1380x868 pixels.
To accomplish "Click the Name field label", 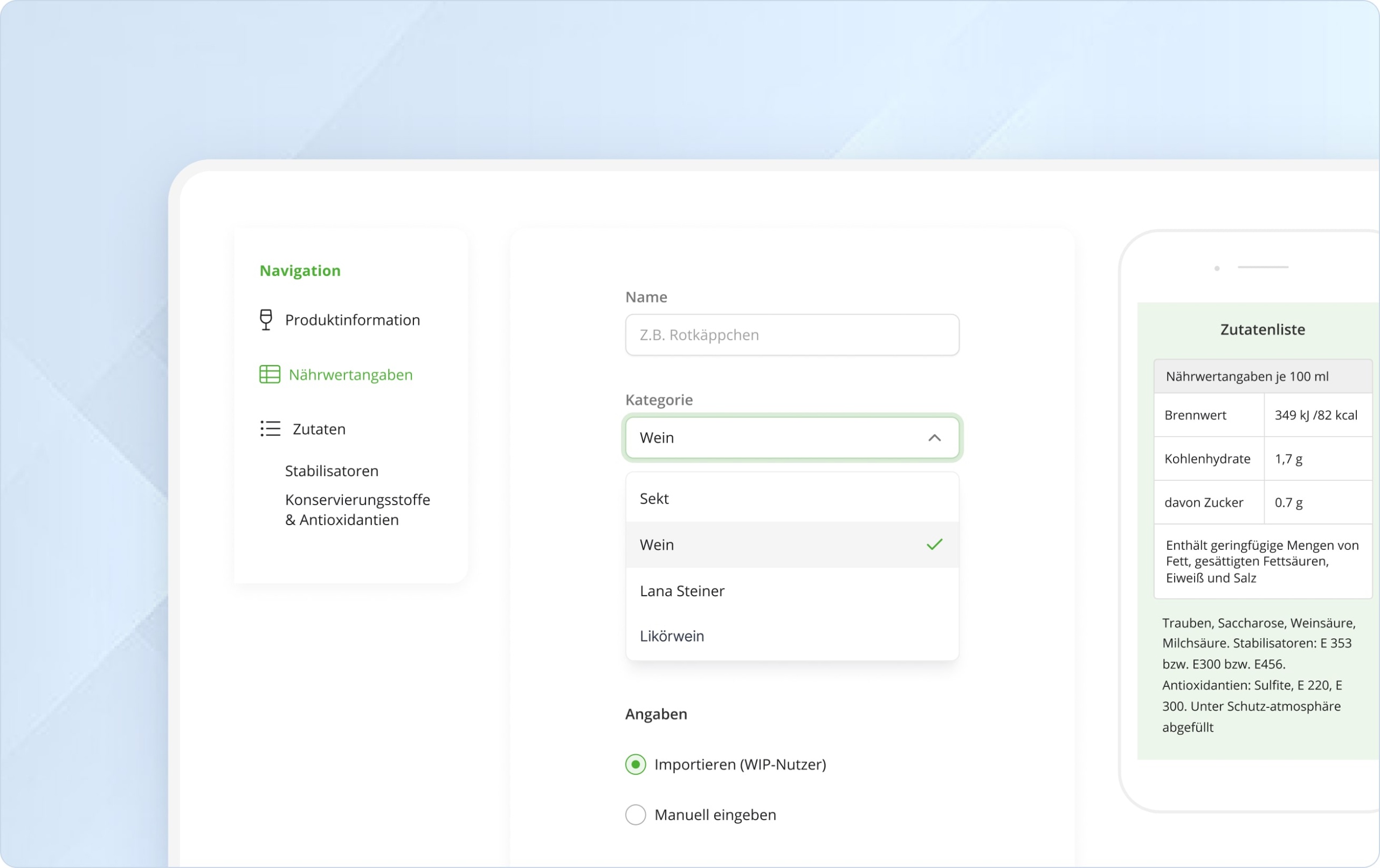I will pyautogui.click(x=646, y=297).
